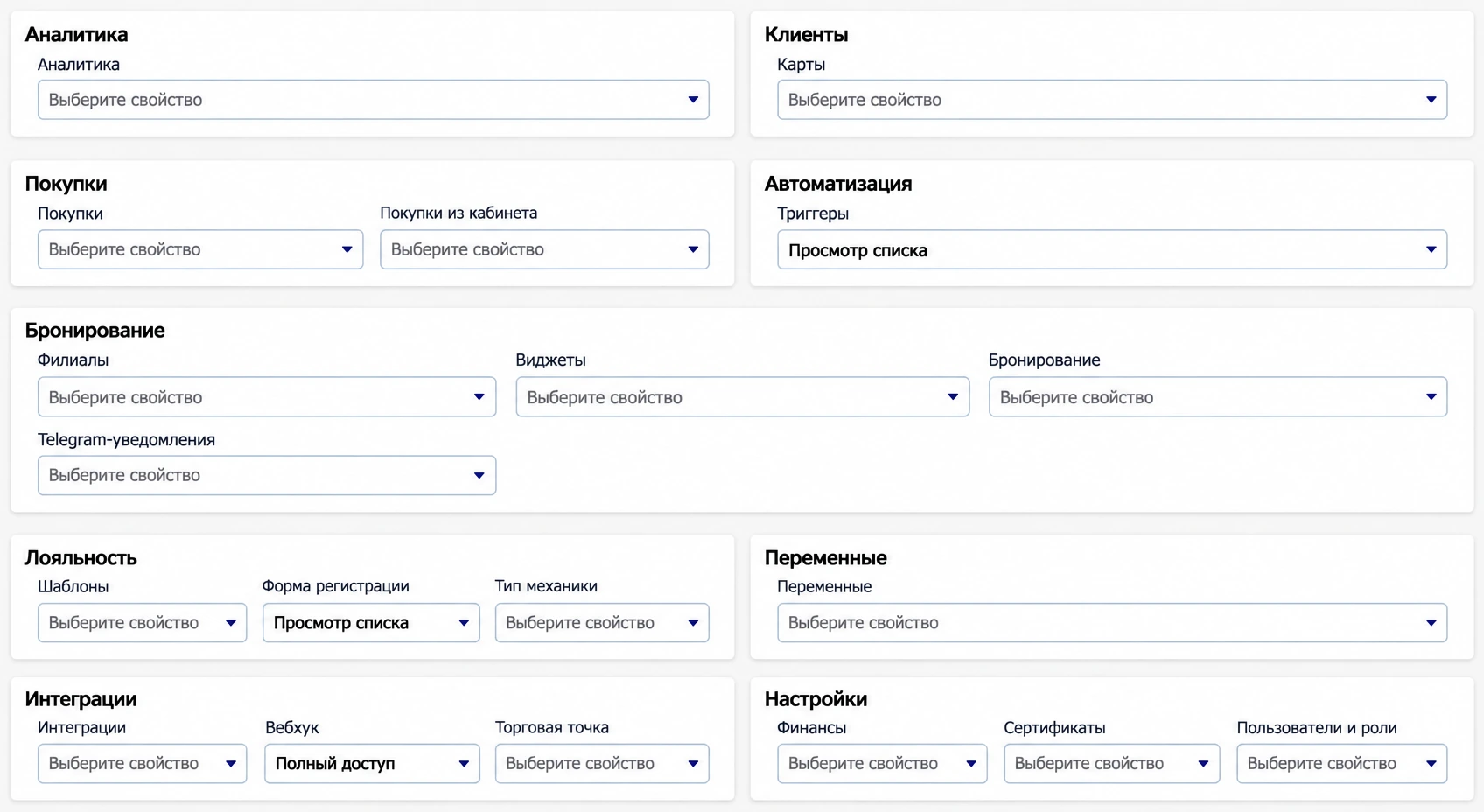Expand the Переменные property dropdown
Screen dimensions: 1484x812
pos(1112,623)
